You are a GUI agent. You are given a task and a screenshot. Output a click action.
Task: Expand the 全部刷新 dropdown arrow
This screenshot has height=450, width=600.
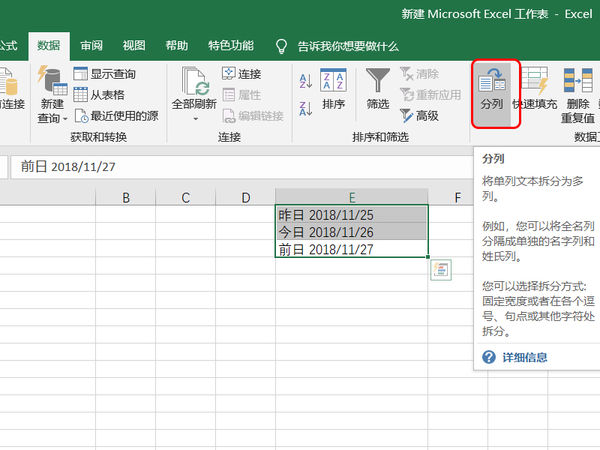click(195, 119)
